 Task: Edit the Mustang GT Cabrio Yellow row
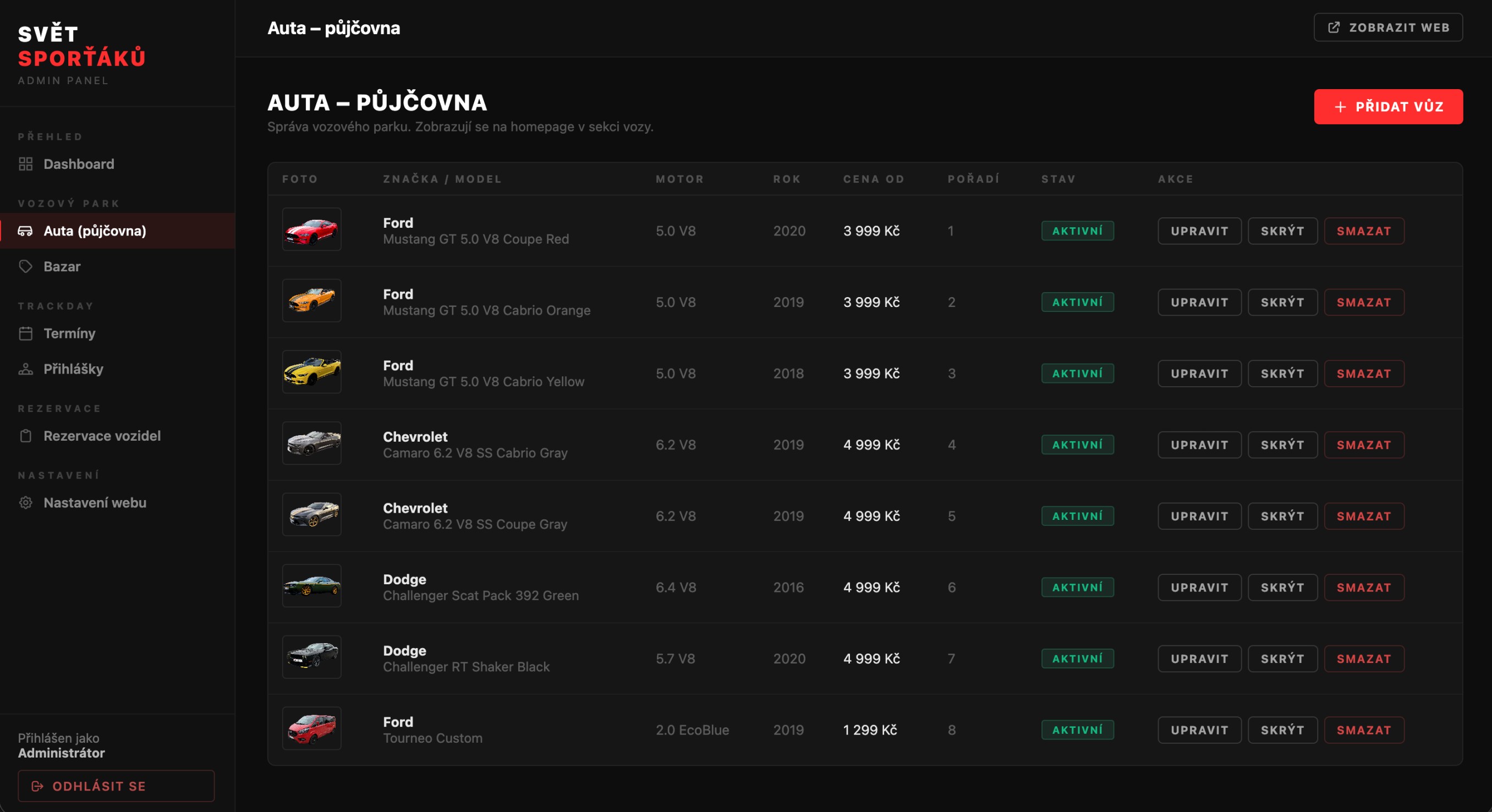click(x=1199, y=374)
